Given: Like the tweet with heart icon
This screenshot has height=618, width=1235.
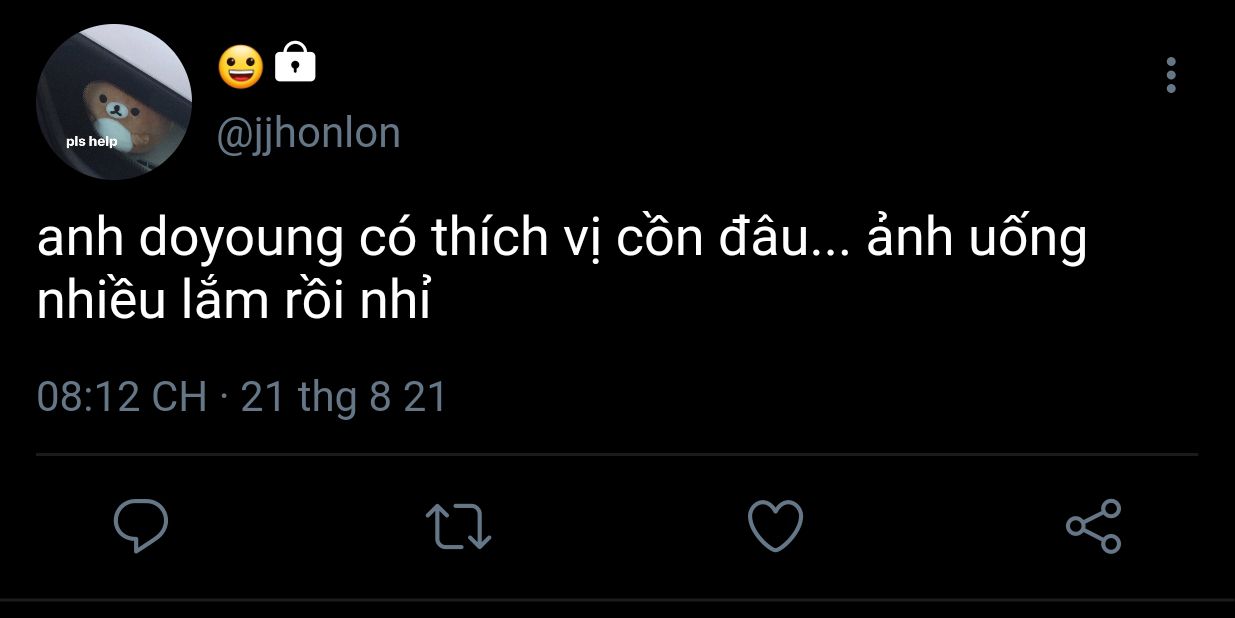Looking at the screenshot, I should [776, 526].
